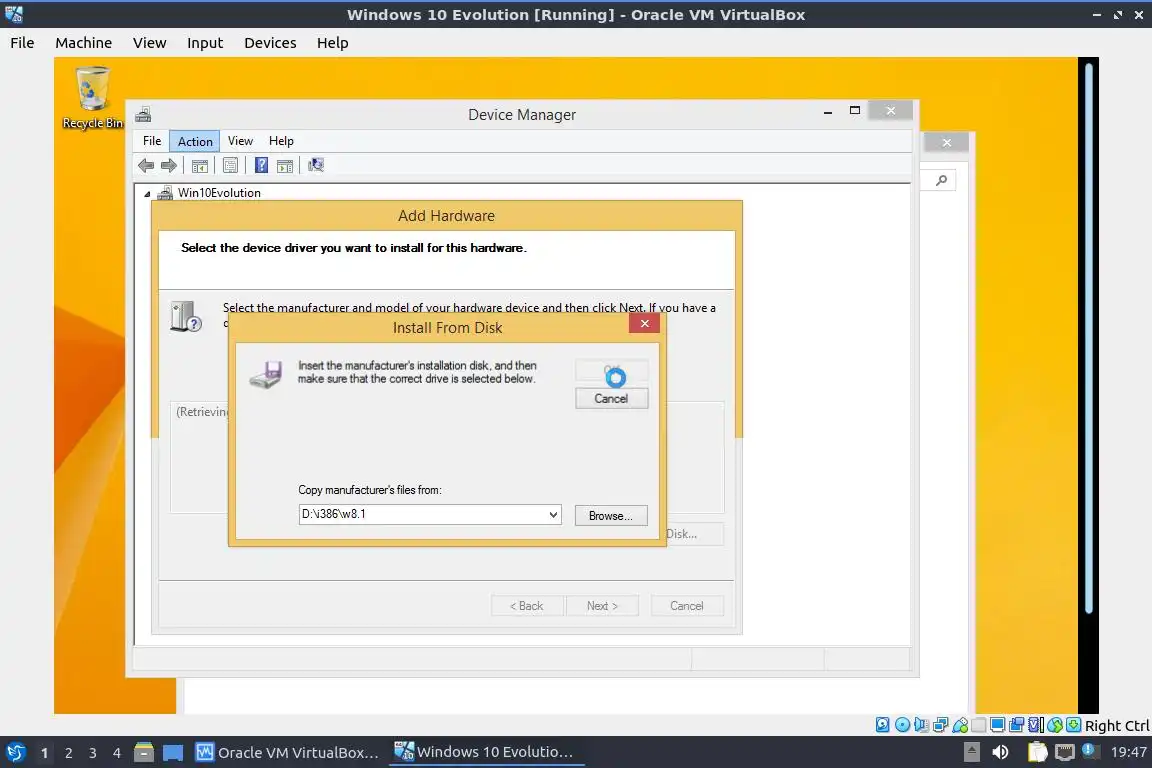
Task: Open the VirtualBox Help menu
Action: point(333,43)
